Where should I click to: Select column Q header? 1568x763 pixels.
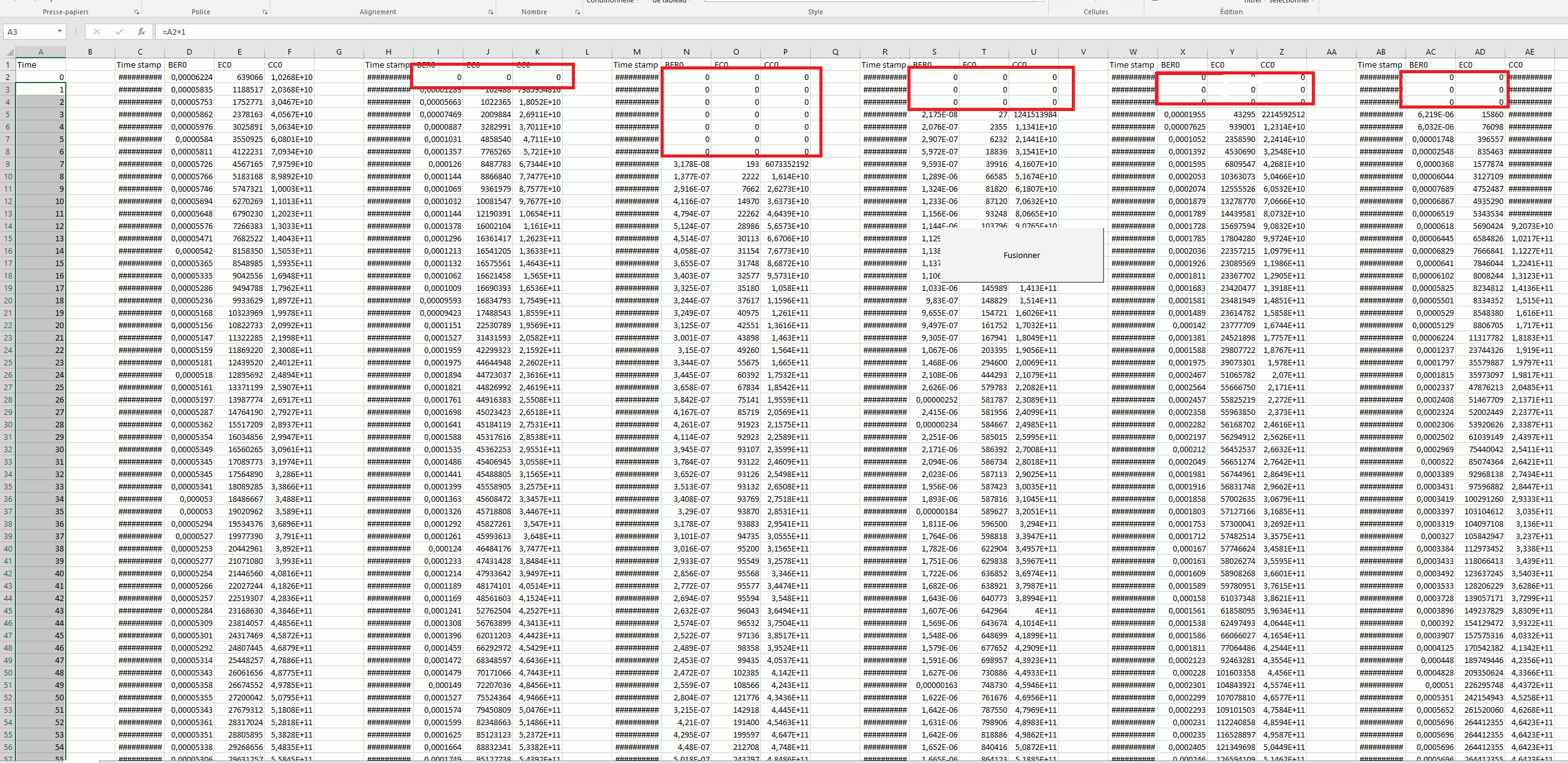[835, 52]
